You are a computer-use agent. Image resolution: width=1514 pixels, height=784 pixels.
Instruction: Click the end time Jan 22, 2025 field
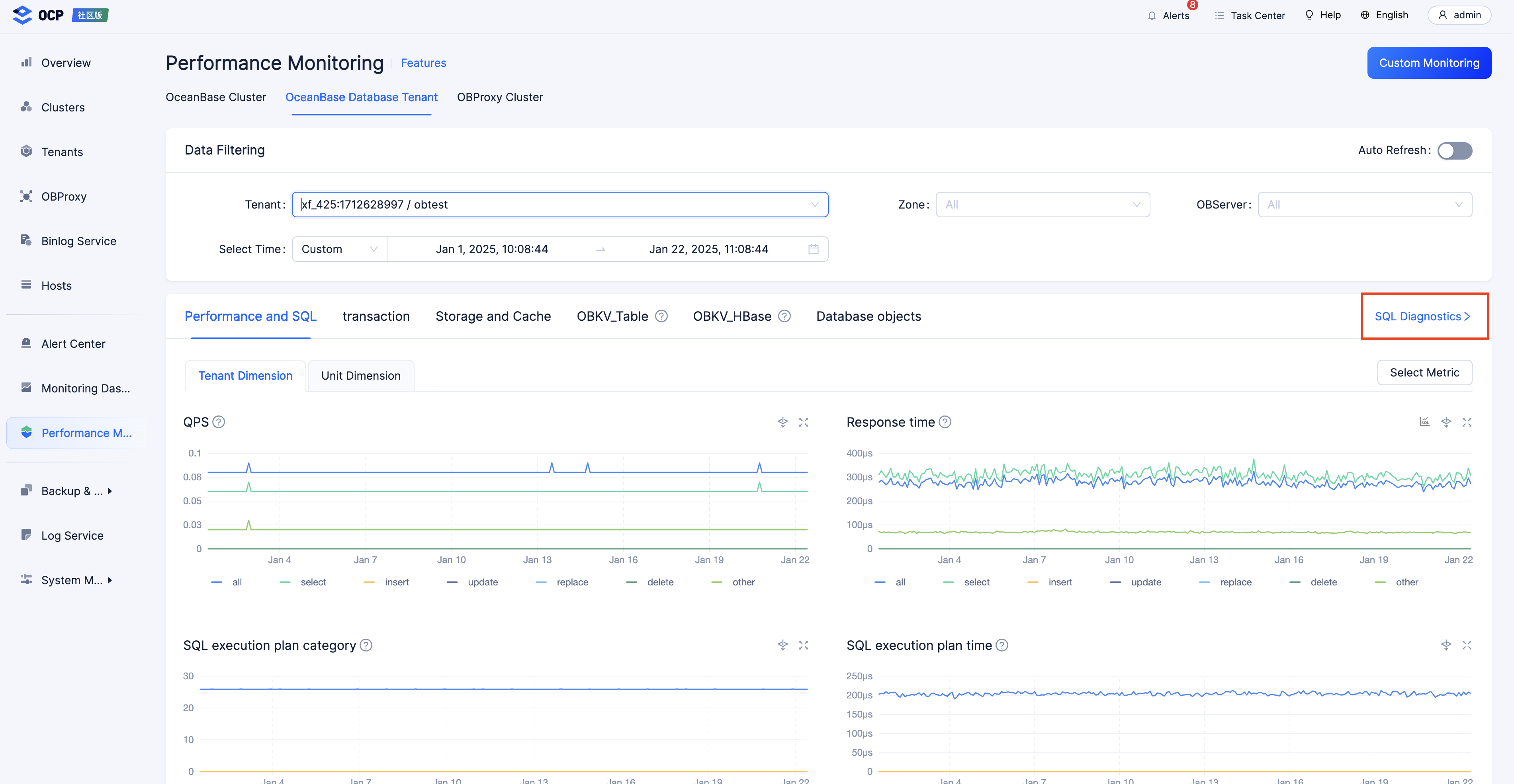tap(708, 249)
